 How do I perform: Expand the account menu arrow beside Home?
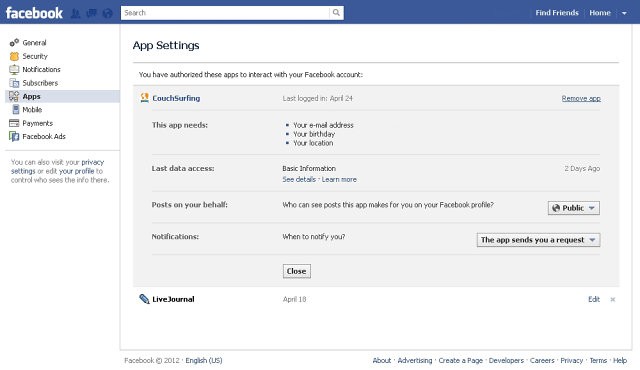pos(624,13)
